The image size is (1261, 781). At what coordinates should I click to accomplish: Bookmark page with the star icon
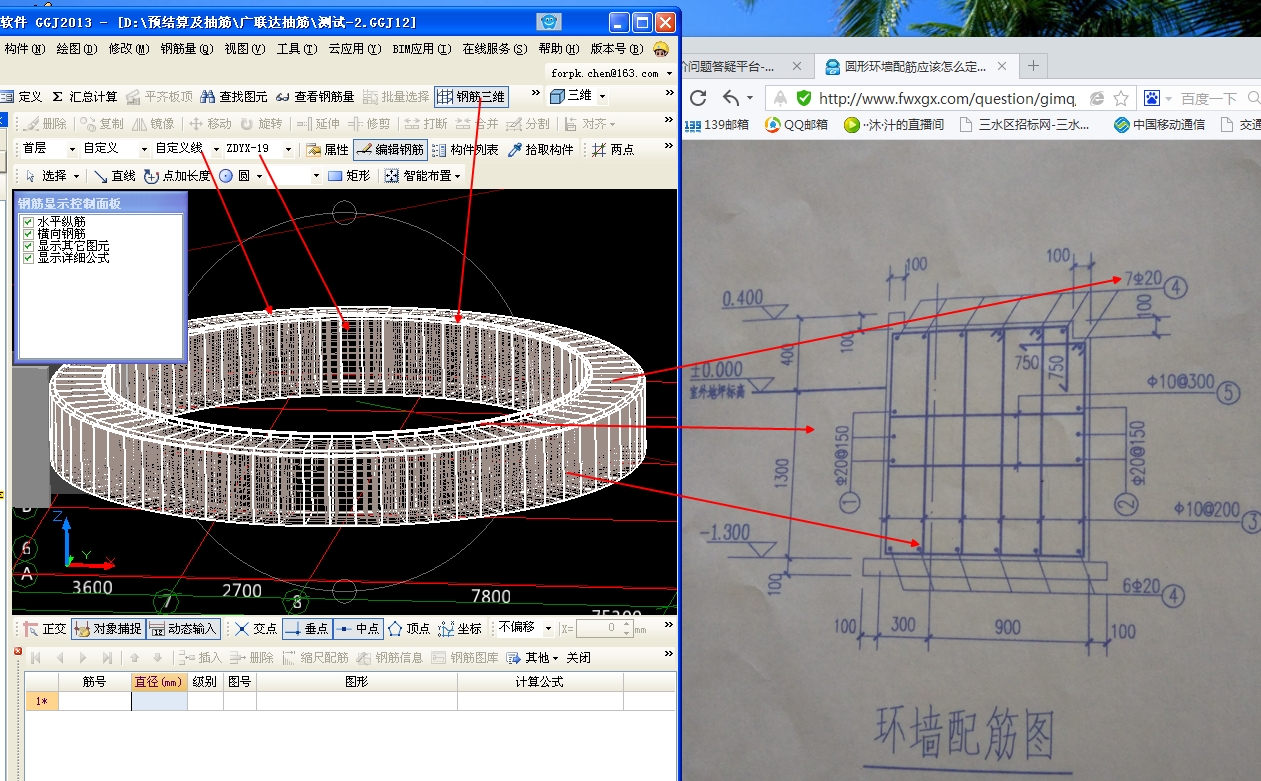[x=1121, y=98]
